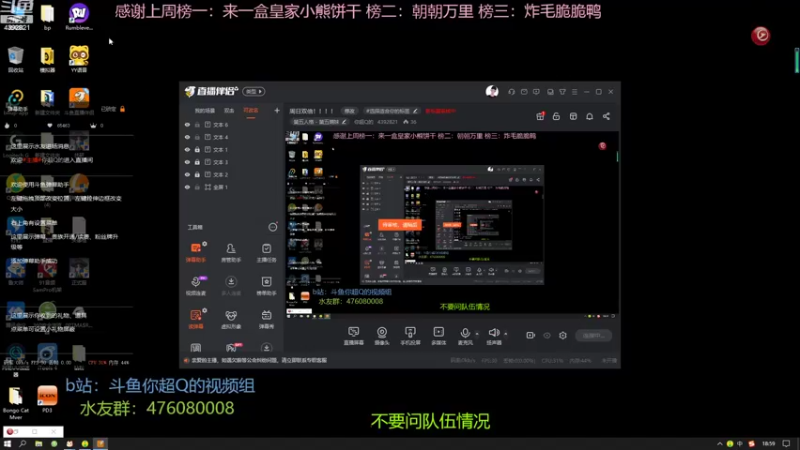Click the grey streaming status button
Viewport: 800px width, 450px height.
pos(593,335)
